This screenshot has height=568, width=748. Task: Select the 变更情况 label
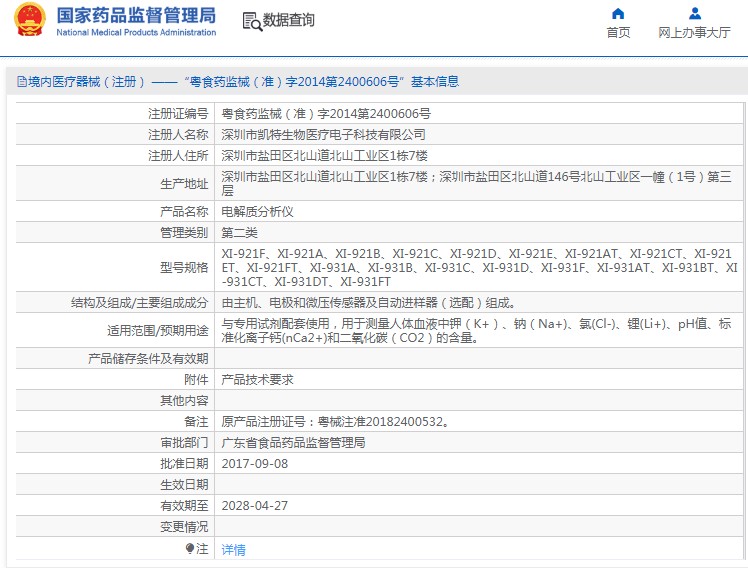pyautogui.click(x=184, y=527)
